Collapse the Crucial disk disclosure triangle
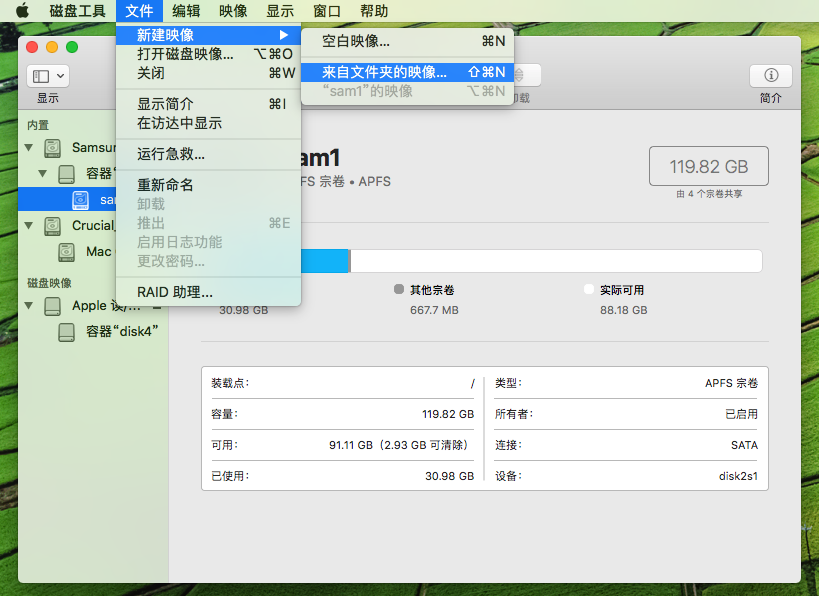Viewport: 819px width, 596px height. click(x=29, y=226)
